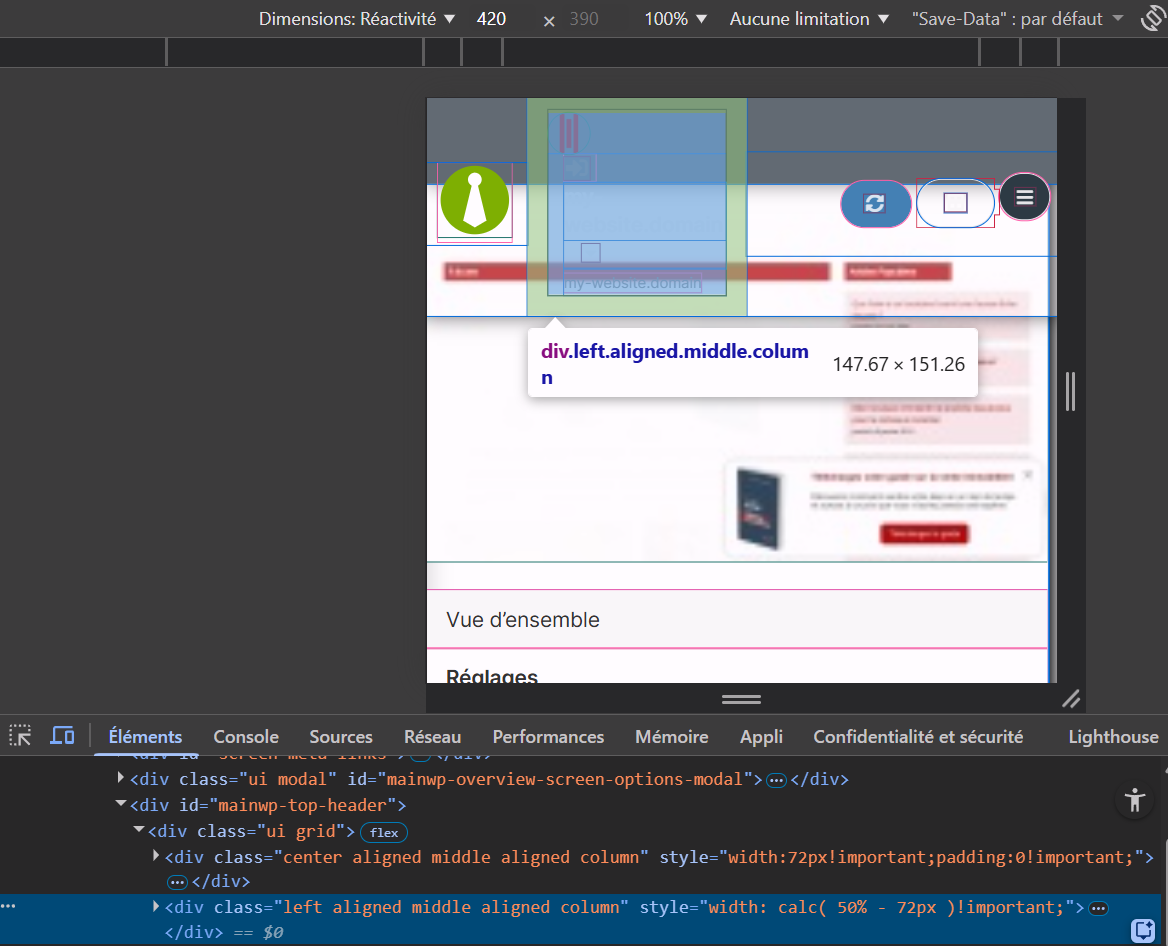Click the flex badge on ui grid
This screenshot has width=1168, height=946.
coord(384,832)
